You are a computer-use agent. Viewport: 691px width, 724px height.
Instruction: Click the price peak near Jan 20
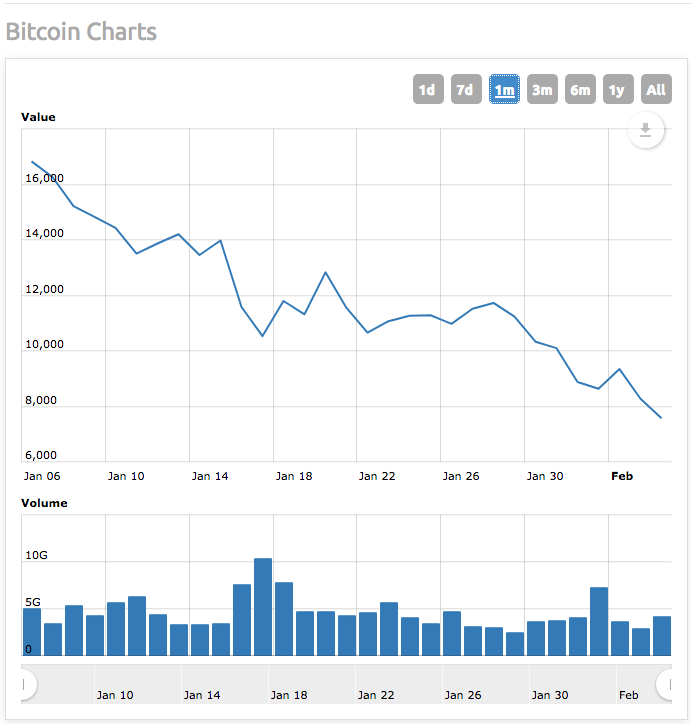click(325, 272)
